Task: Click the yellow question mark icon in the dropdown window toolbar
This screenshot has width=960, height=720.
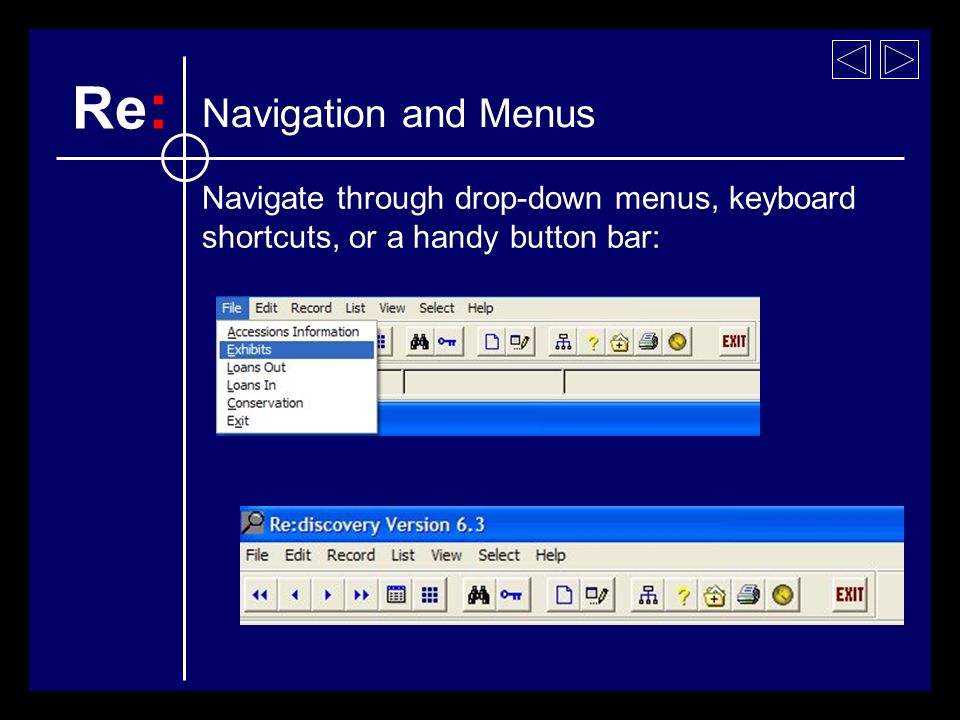Action: (592, 342)
